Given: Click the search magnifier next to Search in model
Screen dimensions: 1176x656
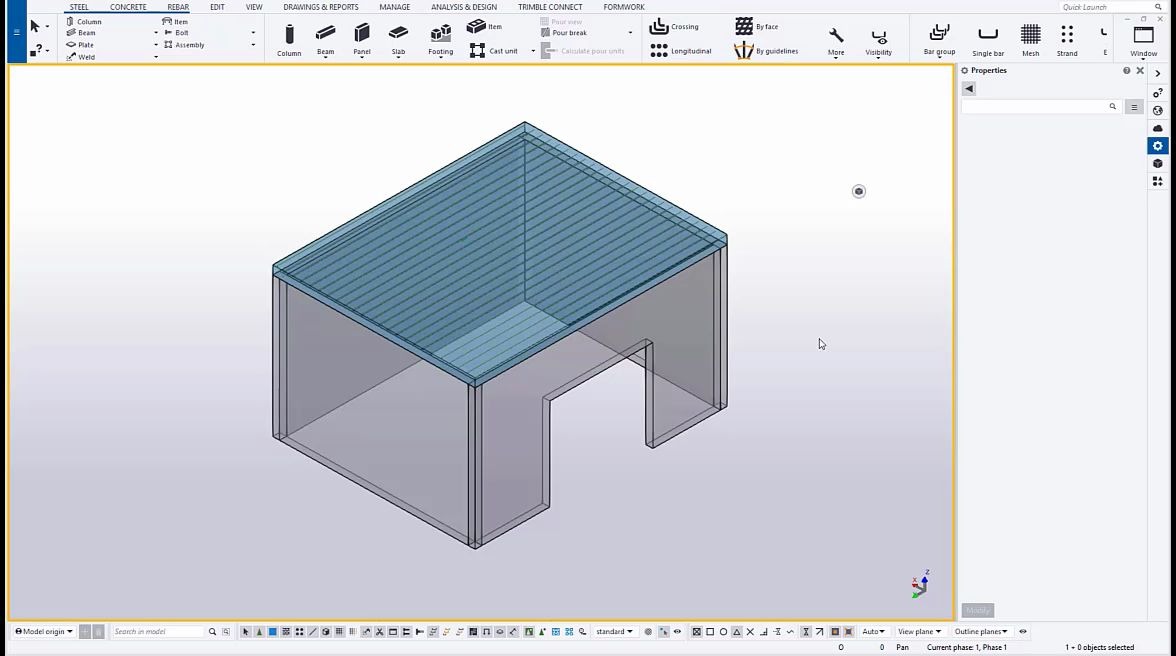Looking at the screenshot, I should (212, 632).
